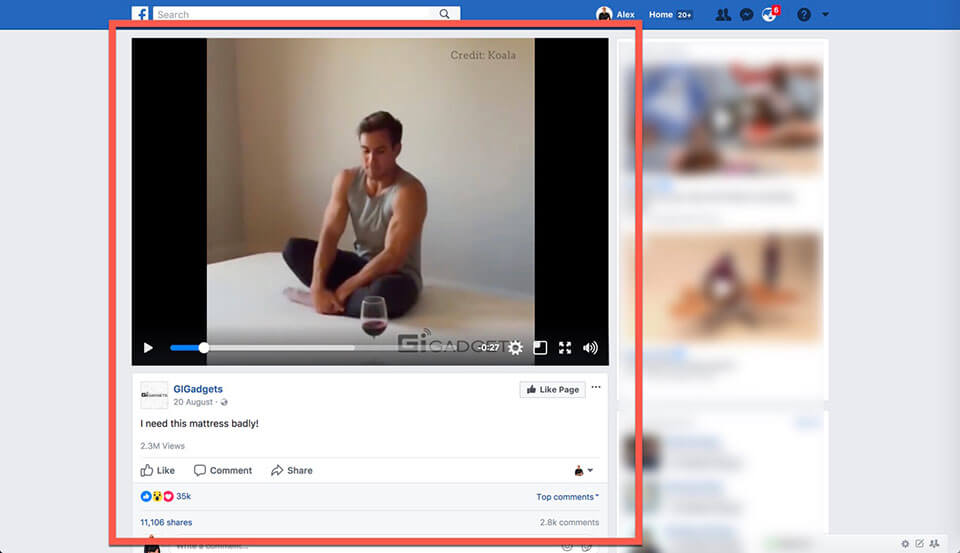Open the chat settings gear icon

pyautogui.click(x=905, y=543)
